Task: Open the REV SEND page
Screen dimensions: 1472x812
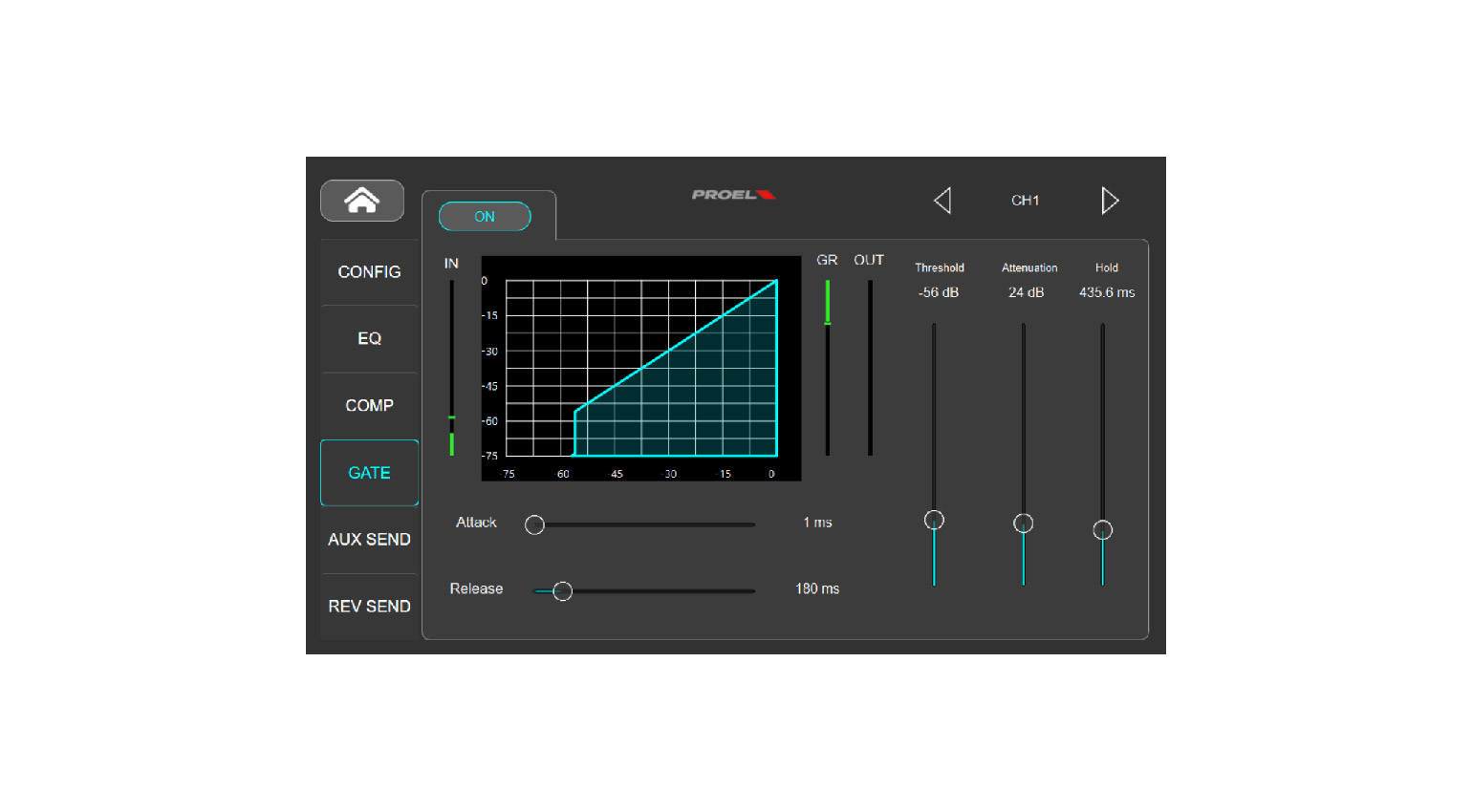Action: click(x=369, y=607)
